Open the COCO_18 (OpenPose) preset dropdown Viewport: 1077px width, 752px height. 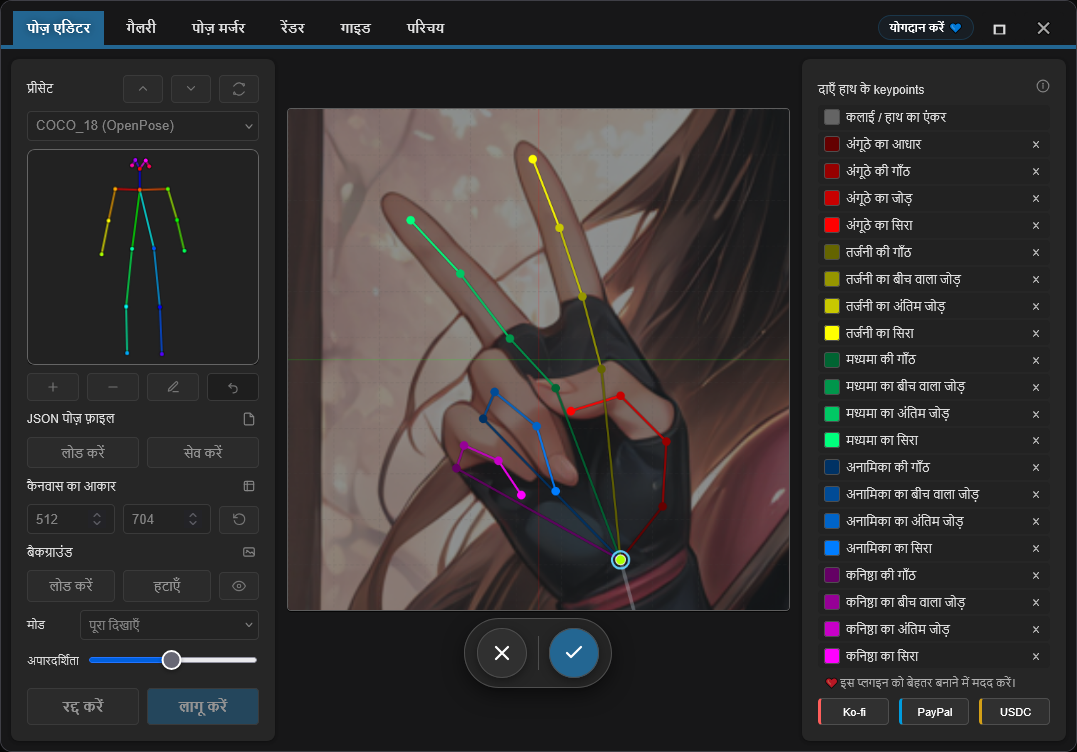tap(143, 126)
